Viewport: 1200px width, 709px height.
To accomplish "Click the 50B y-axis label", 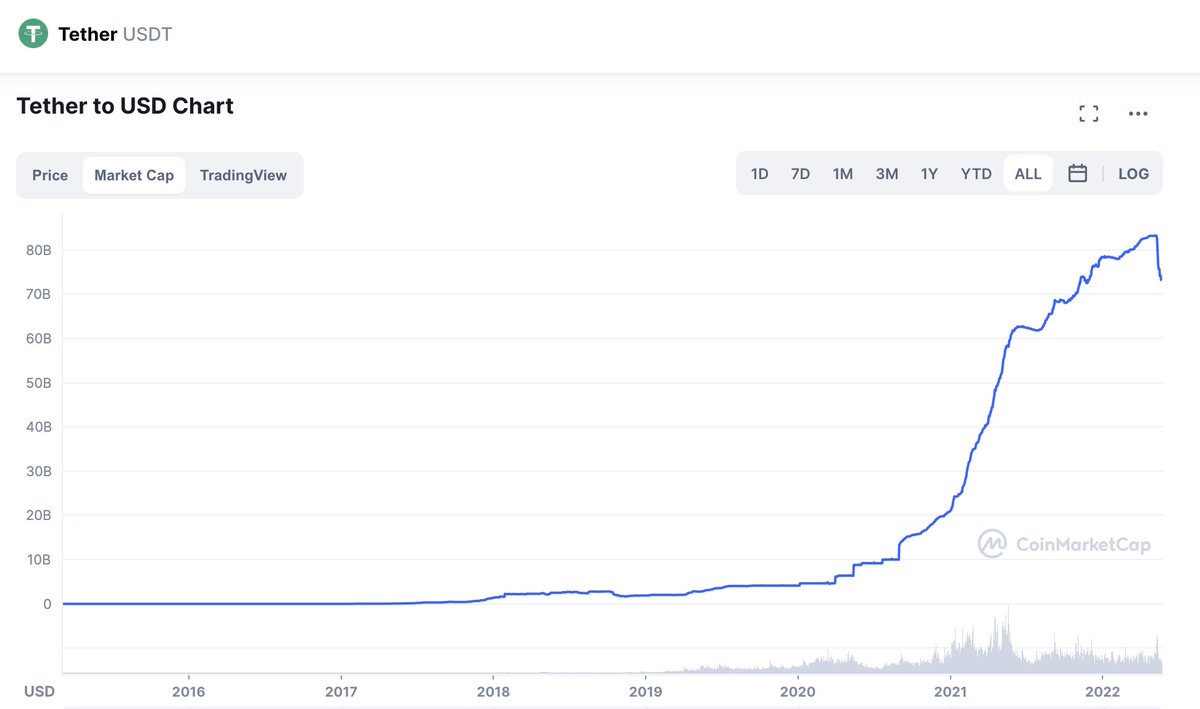I will (39, 382).
